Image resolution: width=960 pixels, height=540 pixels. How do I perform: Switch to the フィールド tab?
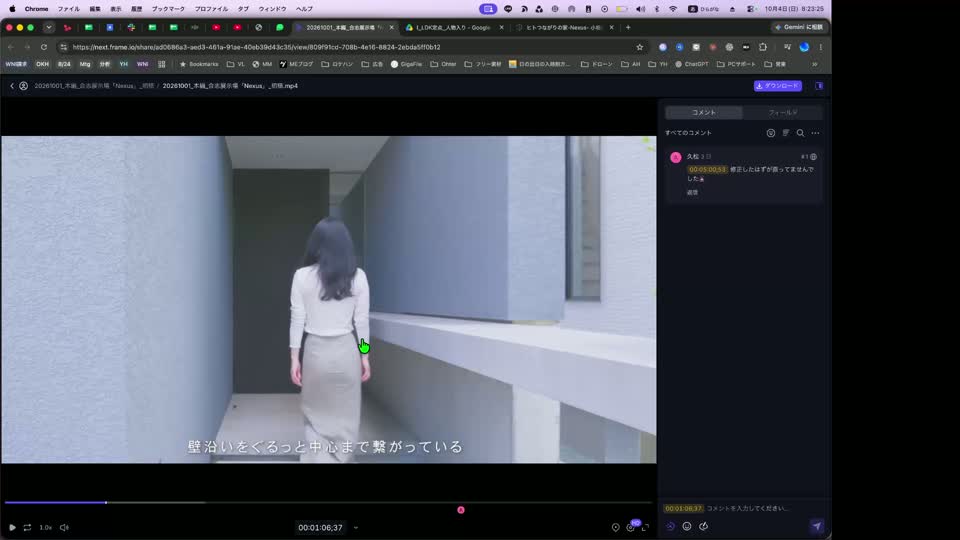click(782, 113)
